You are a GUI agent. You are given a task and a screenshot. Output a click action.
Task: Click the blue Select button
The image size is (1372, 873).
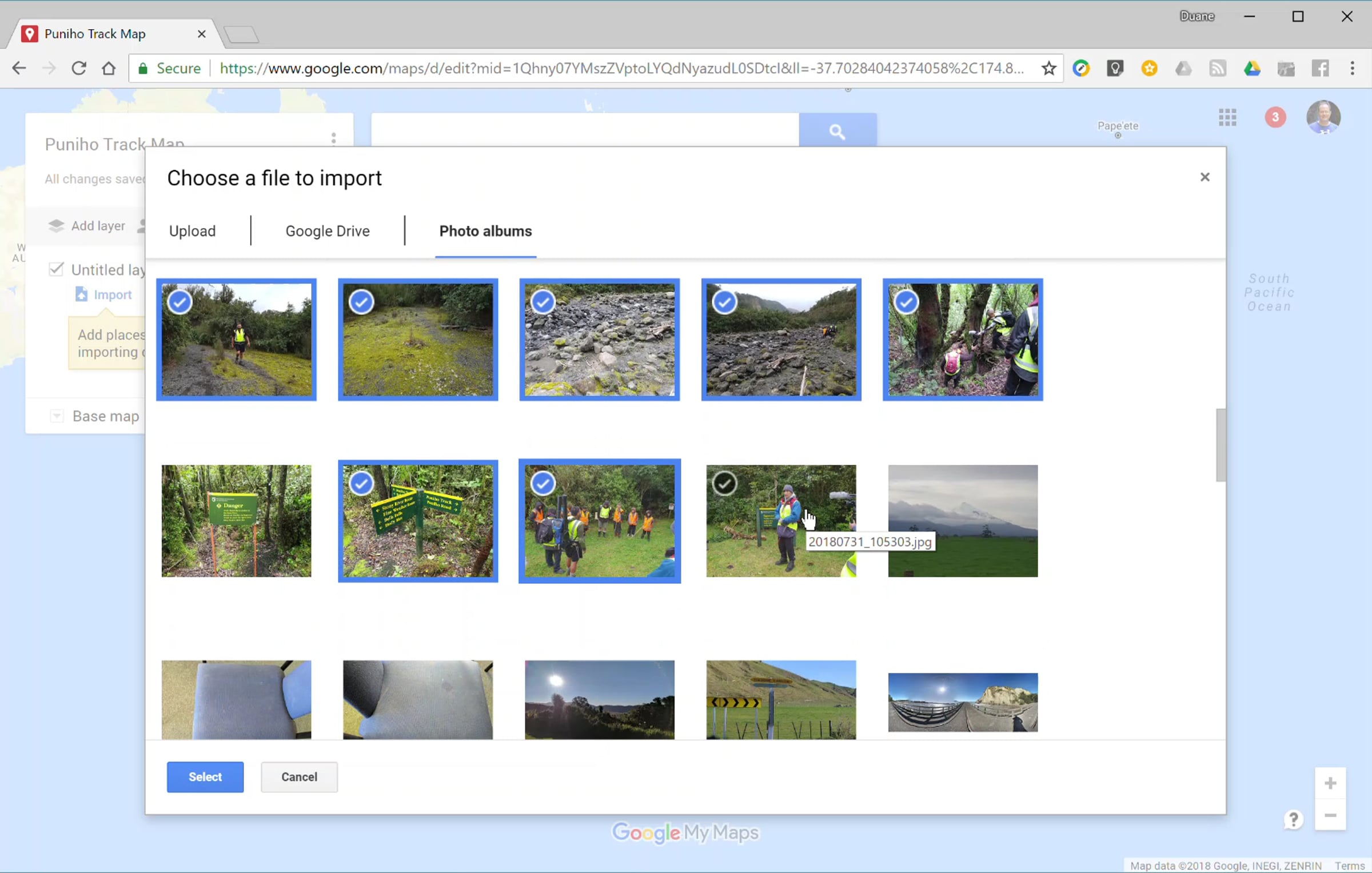[205, 776]
